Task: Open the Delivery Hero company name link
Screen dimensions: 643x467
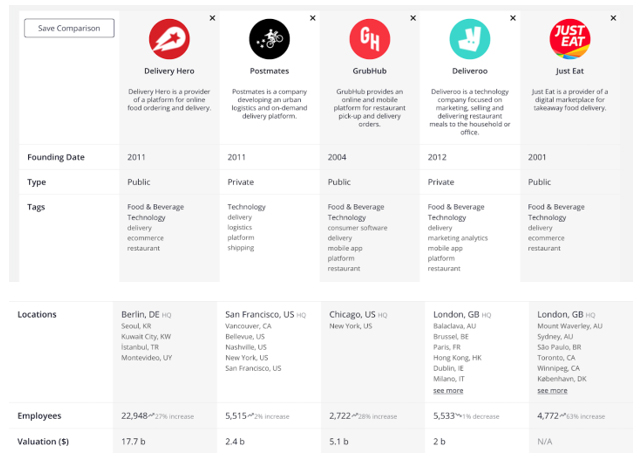Action: click(169, 72)
